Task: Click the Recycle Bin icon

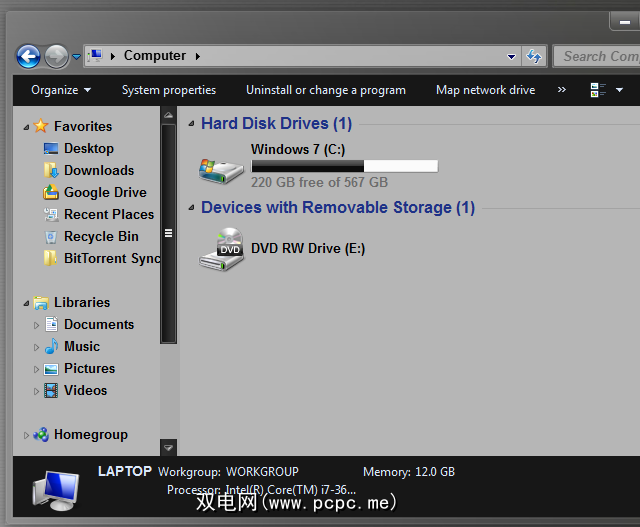Action: tap(51, 236)
